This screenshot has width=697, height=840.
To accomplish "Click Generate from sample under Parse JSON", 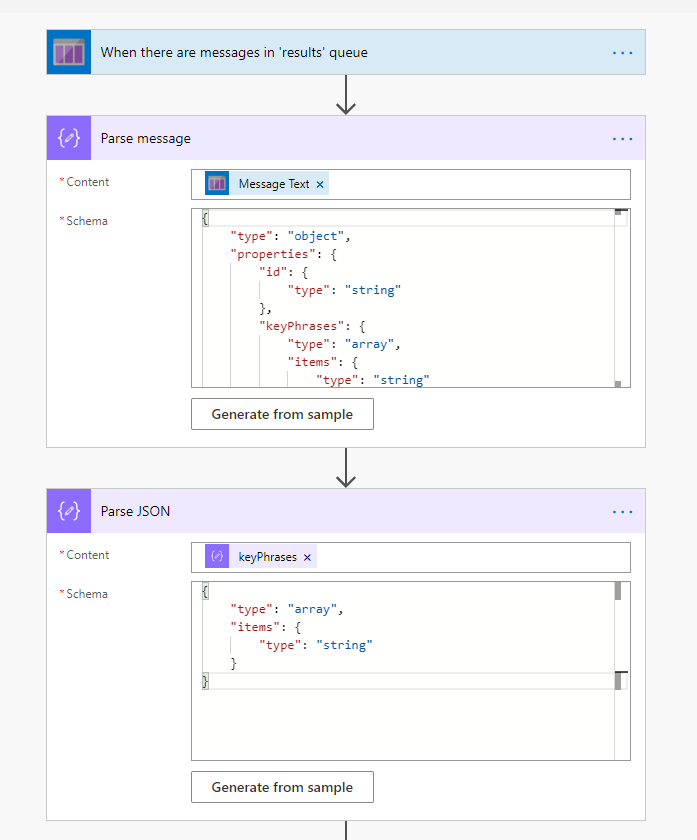I will 282,786.
